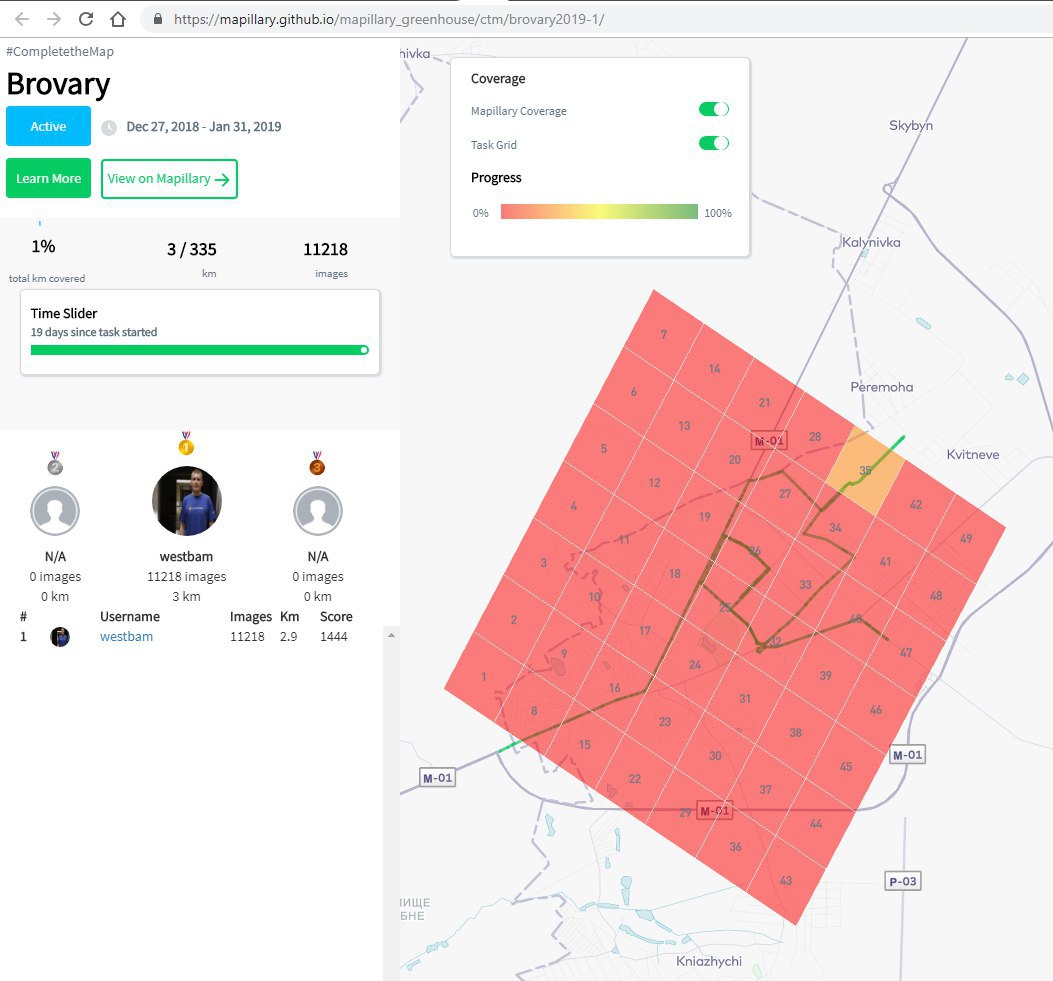Select grid tile 1 on map
Image resolution: width=1053 pixels, height=981 pixels.
[x=484, y=677]
